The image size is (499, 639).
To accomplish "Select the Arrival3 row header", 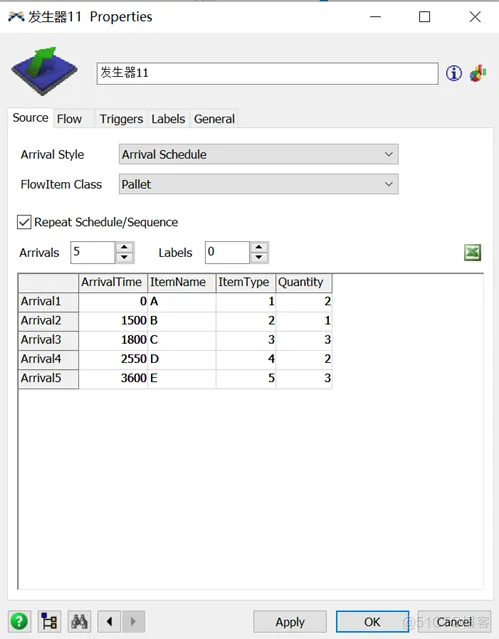I will [x=48, y=340].
